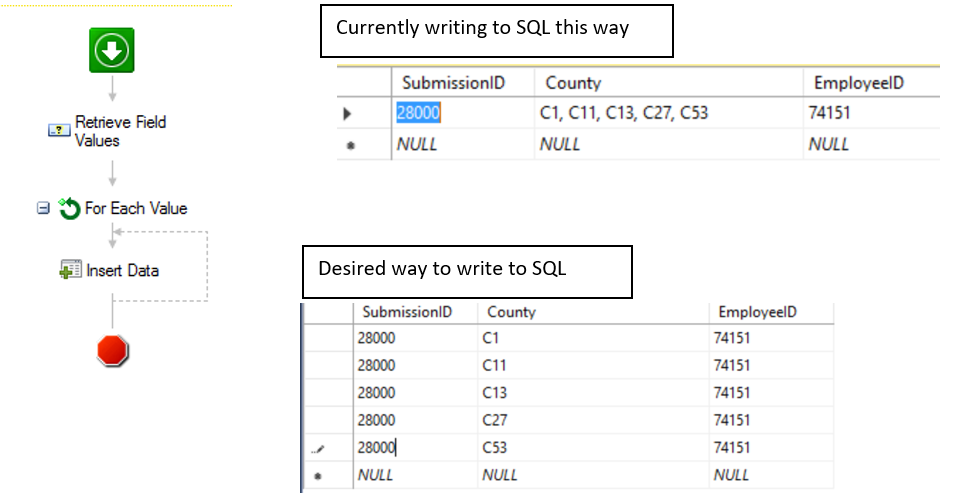Click the County column header in top table
Image resolution: width=958 pixels, height=493 pixels.
tap(573, 83)
